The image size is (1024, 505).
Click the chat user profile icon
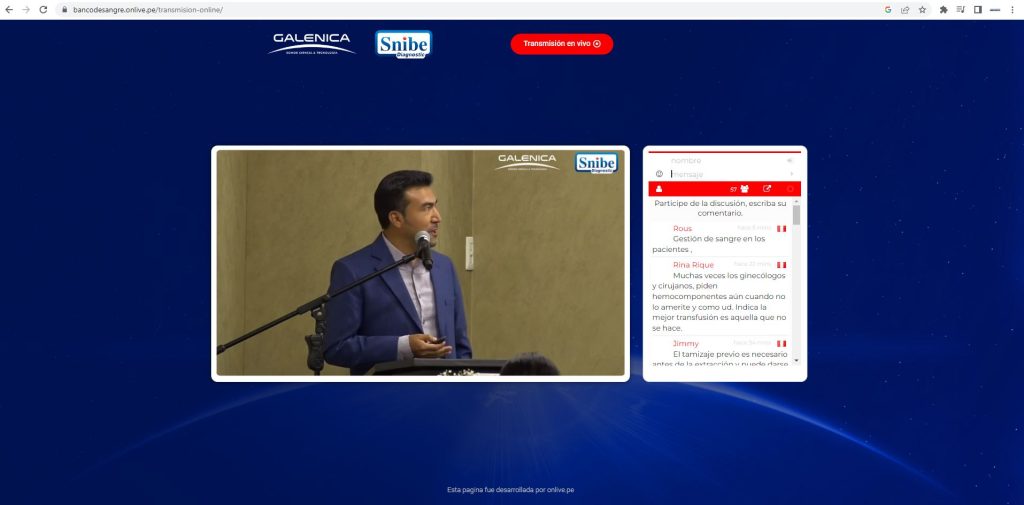click(659, 189)
